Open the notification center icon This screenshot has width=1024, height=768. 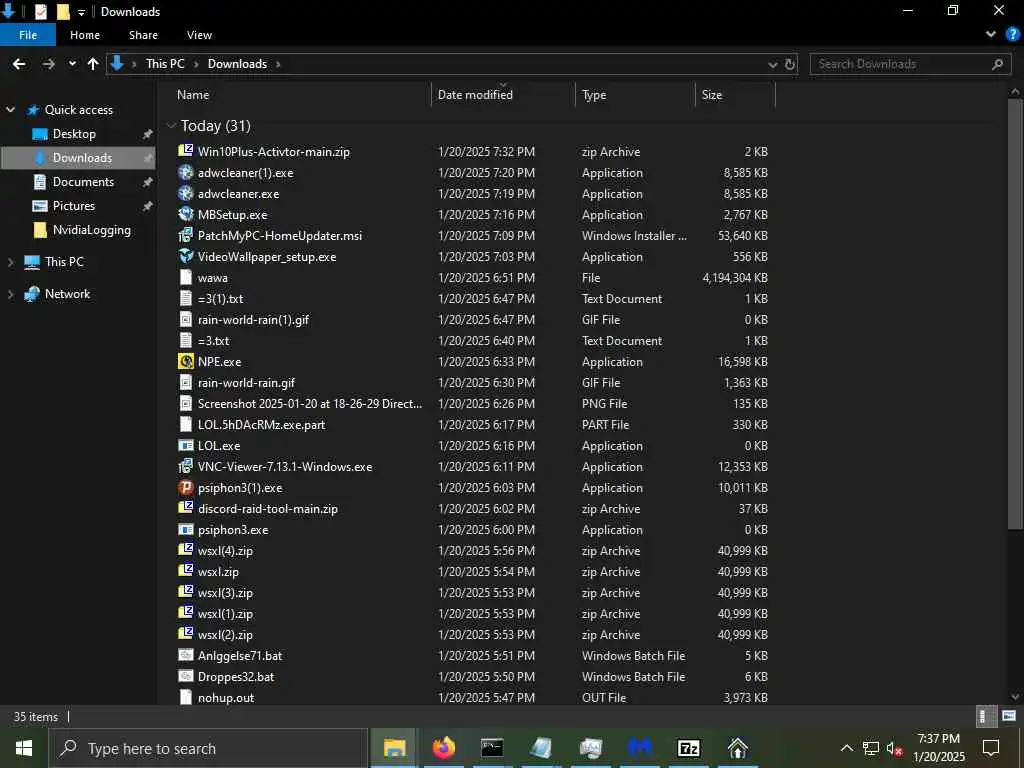pos(991,748)
